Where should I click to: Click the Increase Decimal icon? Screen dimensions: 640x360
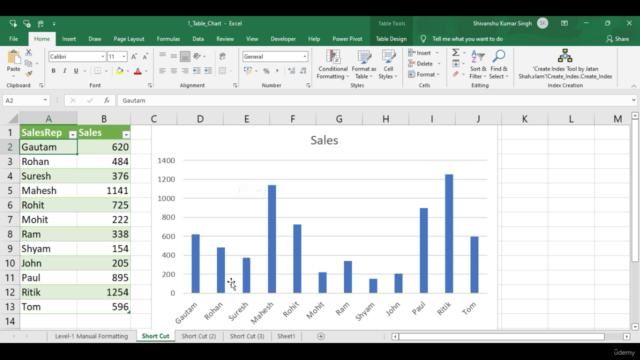click(291, 71)
